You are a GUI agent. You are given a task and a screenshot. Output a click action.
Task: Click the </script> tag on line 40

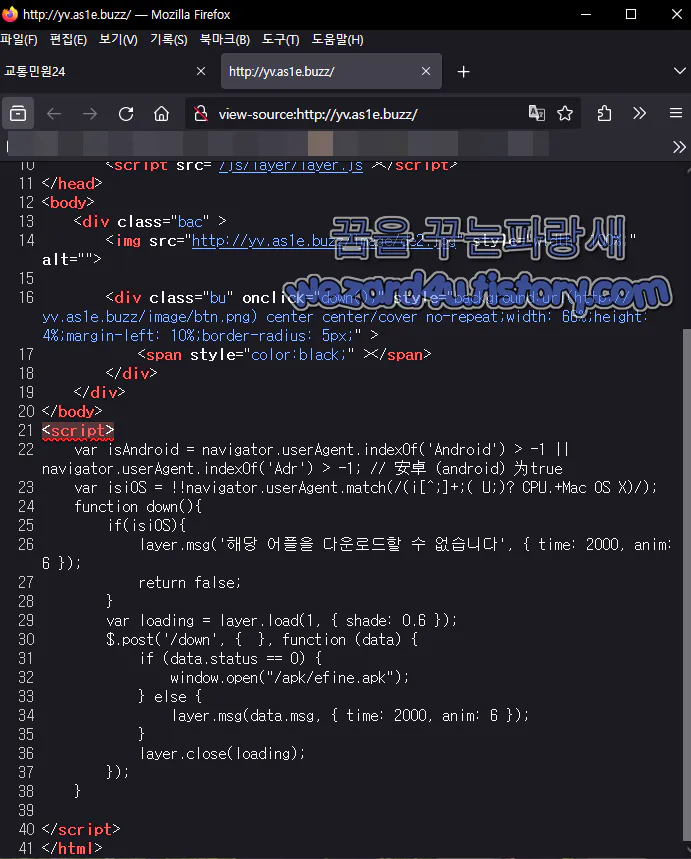81,829
